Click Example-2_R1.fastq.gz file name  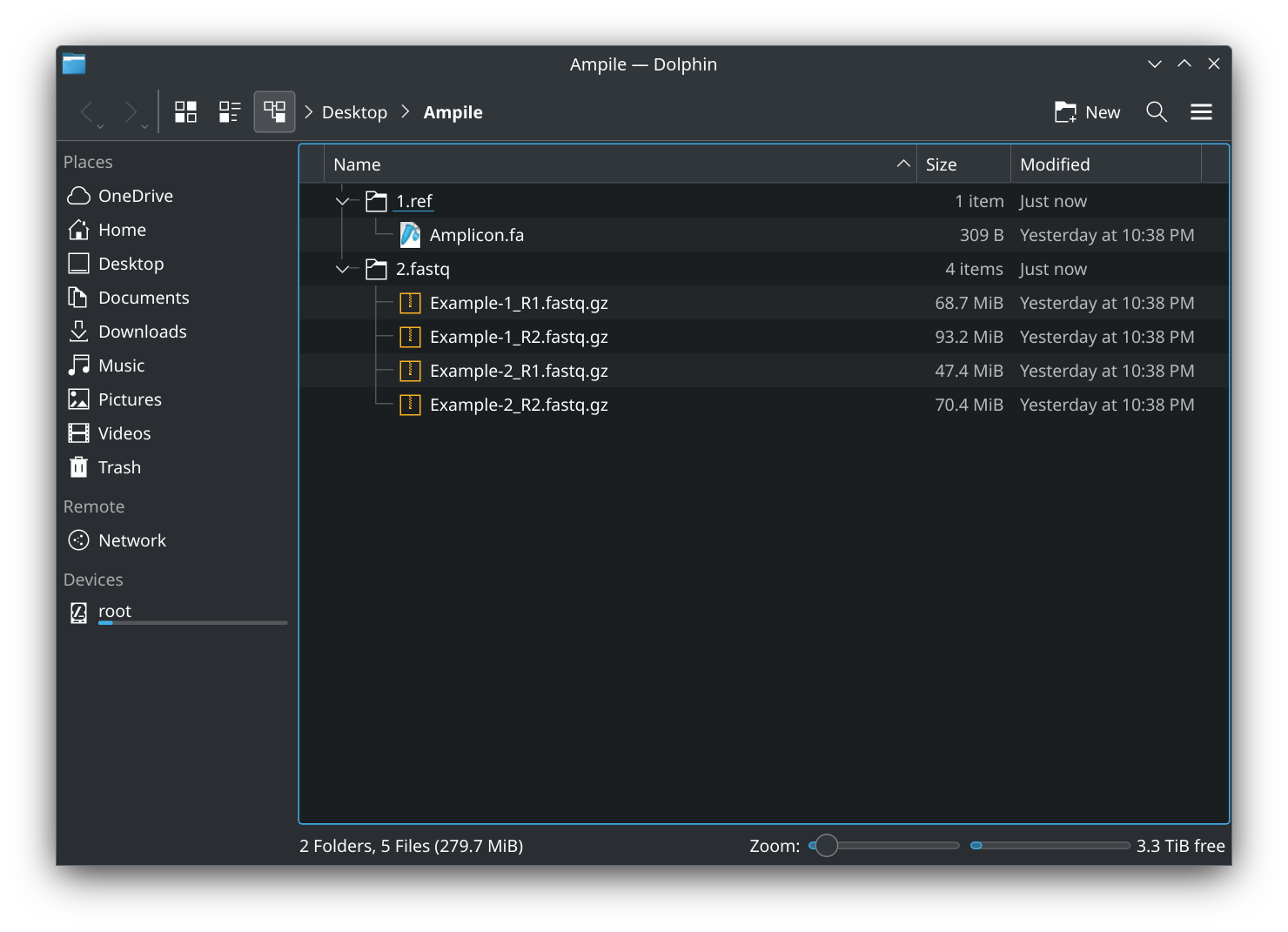pos(519,371)
